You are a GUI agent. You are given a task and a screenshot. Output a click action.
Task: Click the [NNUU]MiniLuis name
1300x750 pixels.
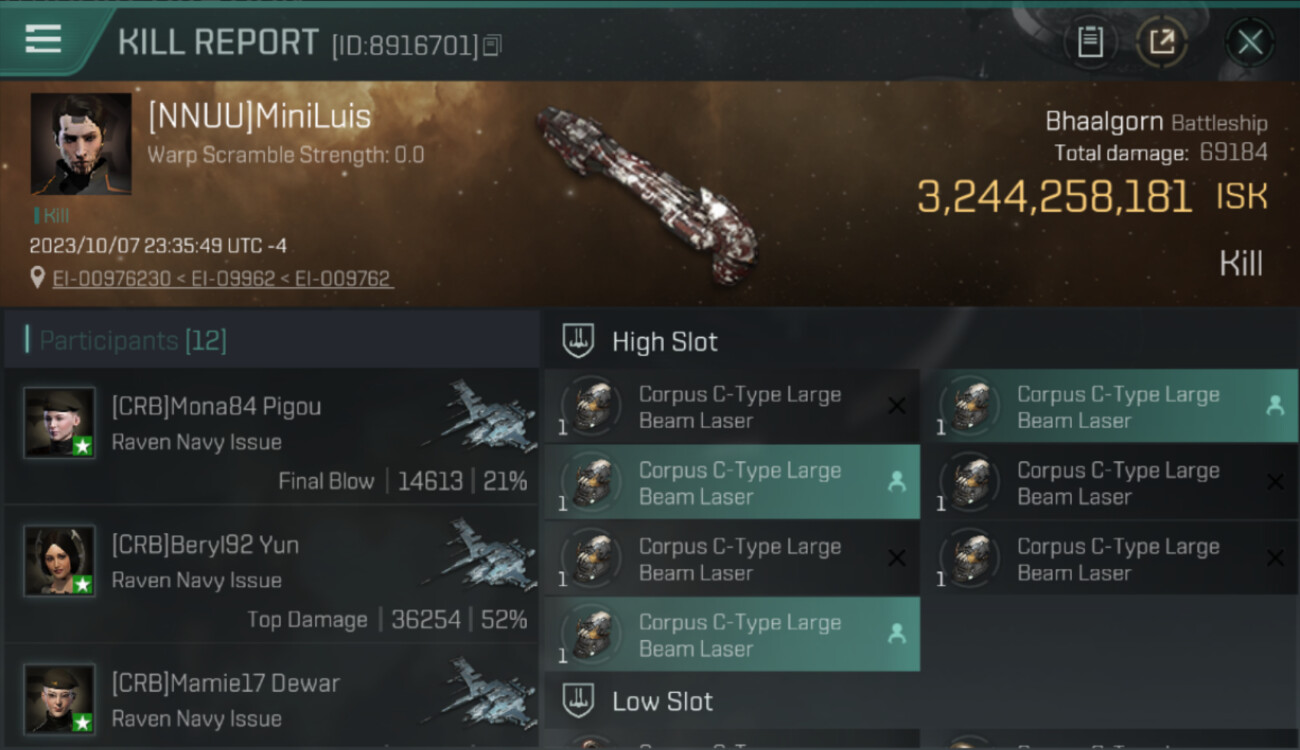tap(259, 116)
